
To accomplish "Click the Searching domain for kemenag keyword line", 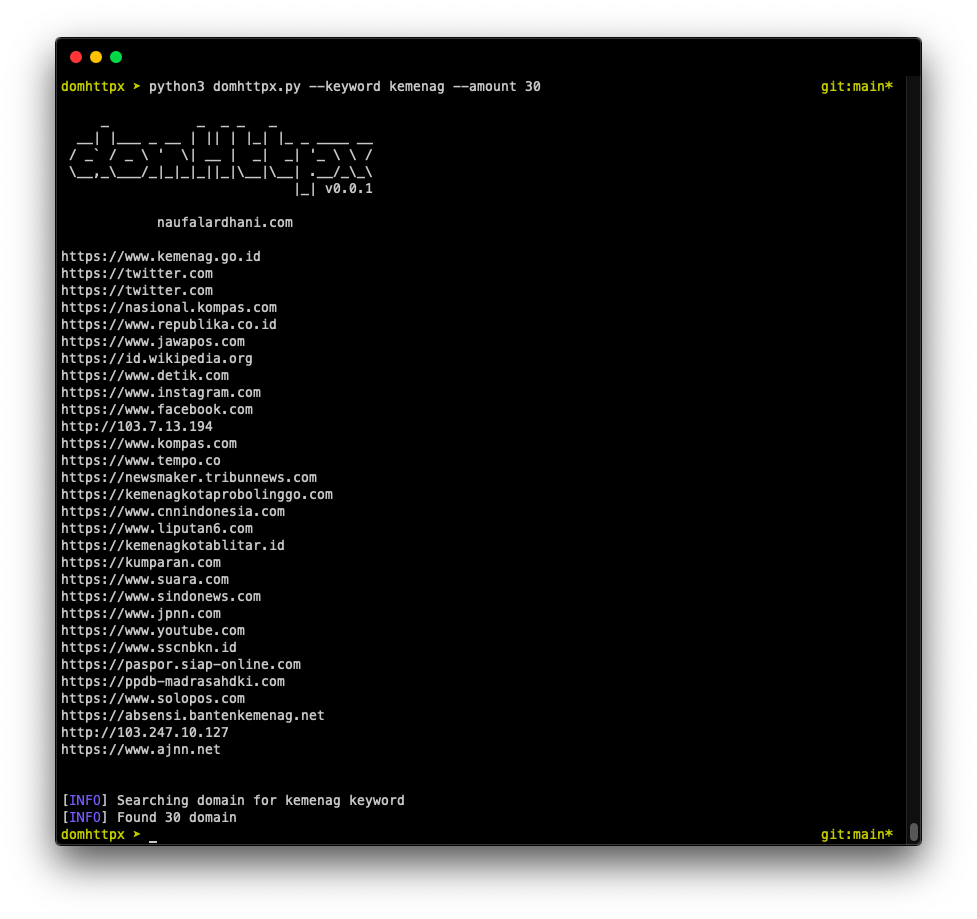I will (233, 801).
